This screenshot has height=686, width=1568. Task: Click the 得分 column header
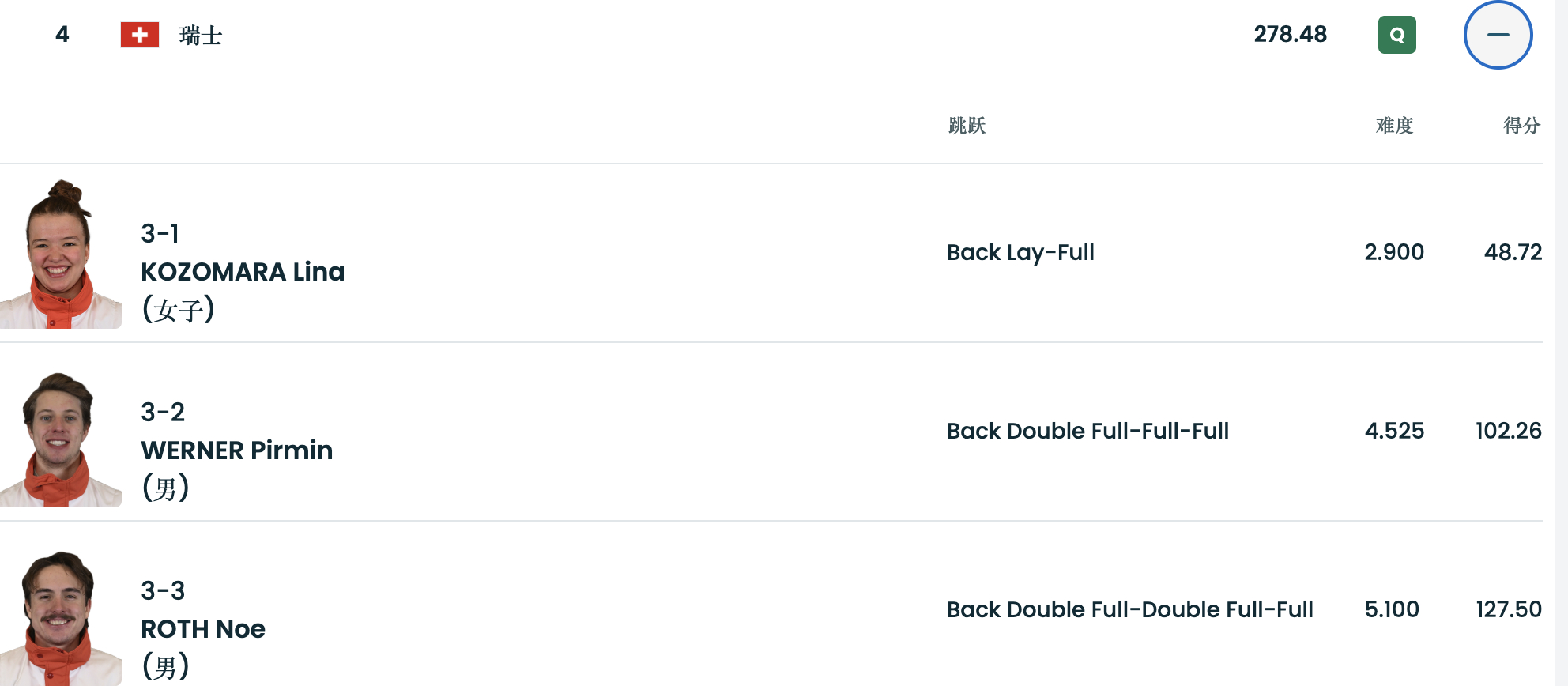1521,126
